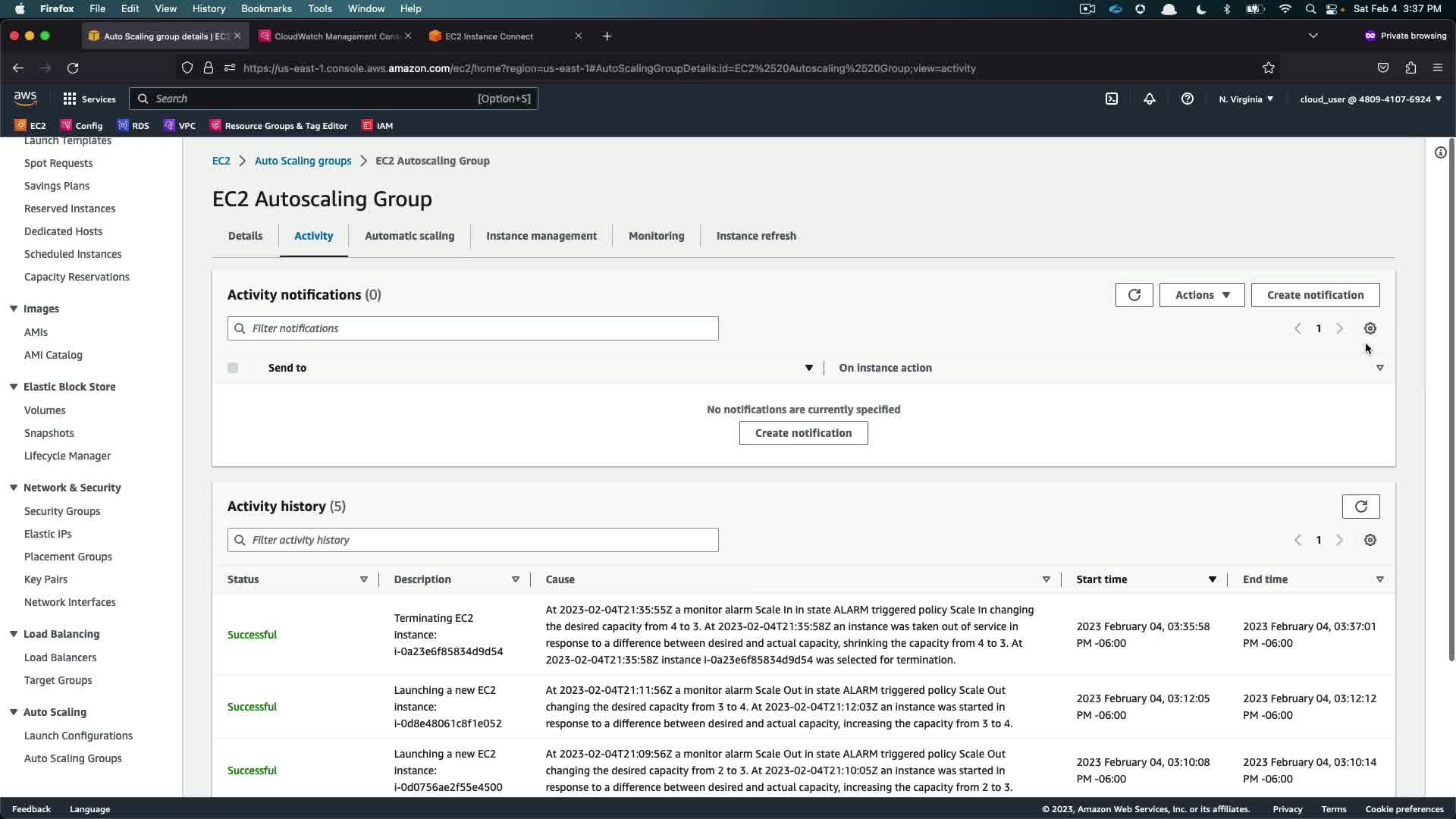Collapse the Network & Security section
The width and height of the screenshot is (1456, 819).
point(14,488)
